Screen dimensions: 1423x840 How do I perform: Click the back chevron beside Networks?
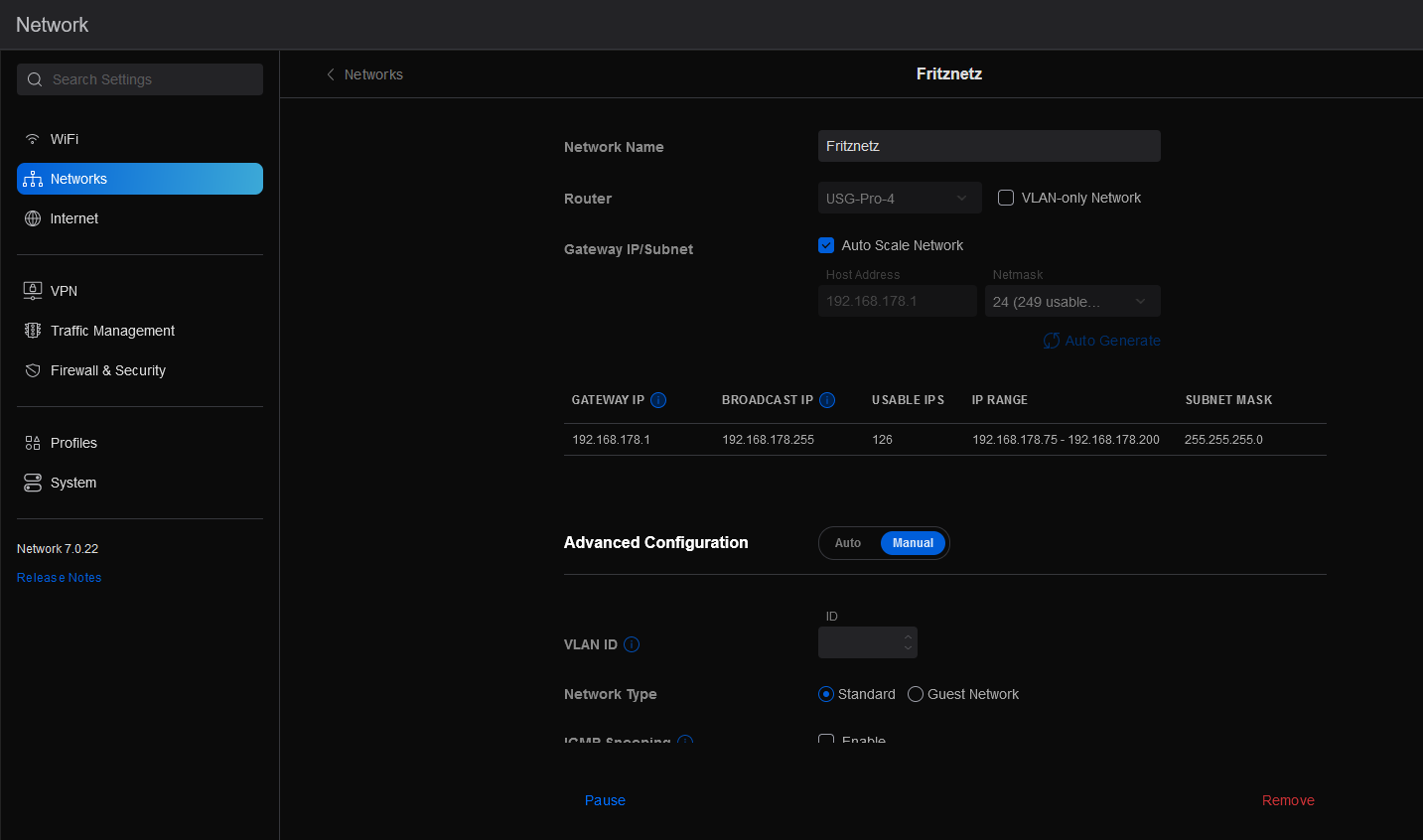pyautogui.click(x=331, y=74)
